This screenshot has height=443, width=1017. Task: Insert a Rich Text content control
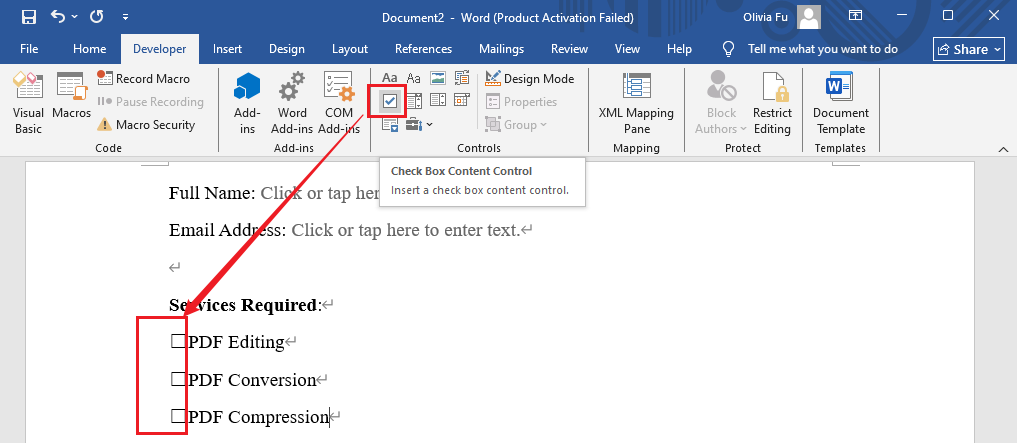click(x=390, y=78)
